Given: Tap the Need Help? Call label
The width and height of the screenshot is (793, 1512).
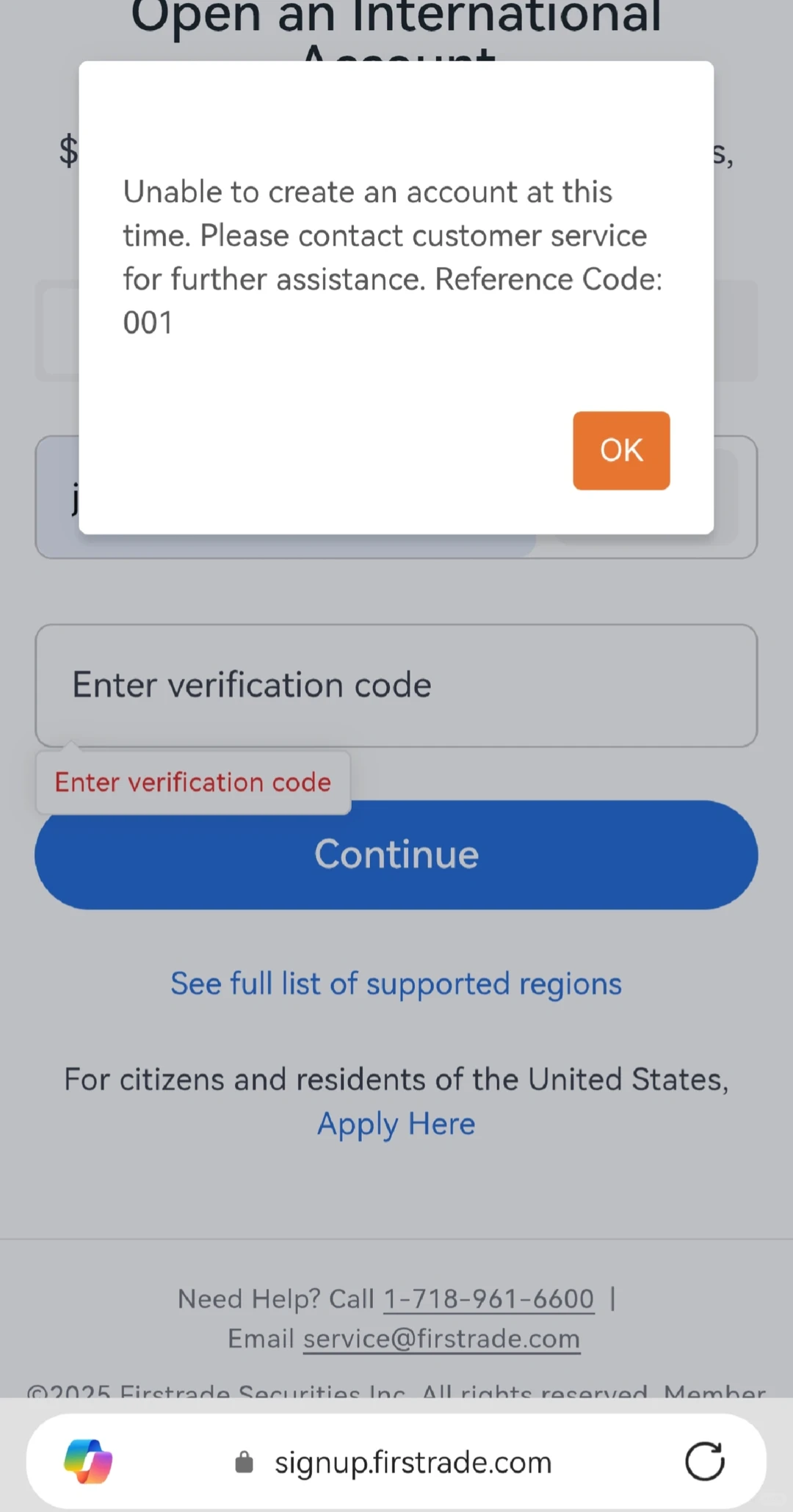Looking at the screenshot, I should click(276, 1299).
